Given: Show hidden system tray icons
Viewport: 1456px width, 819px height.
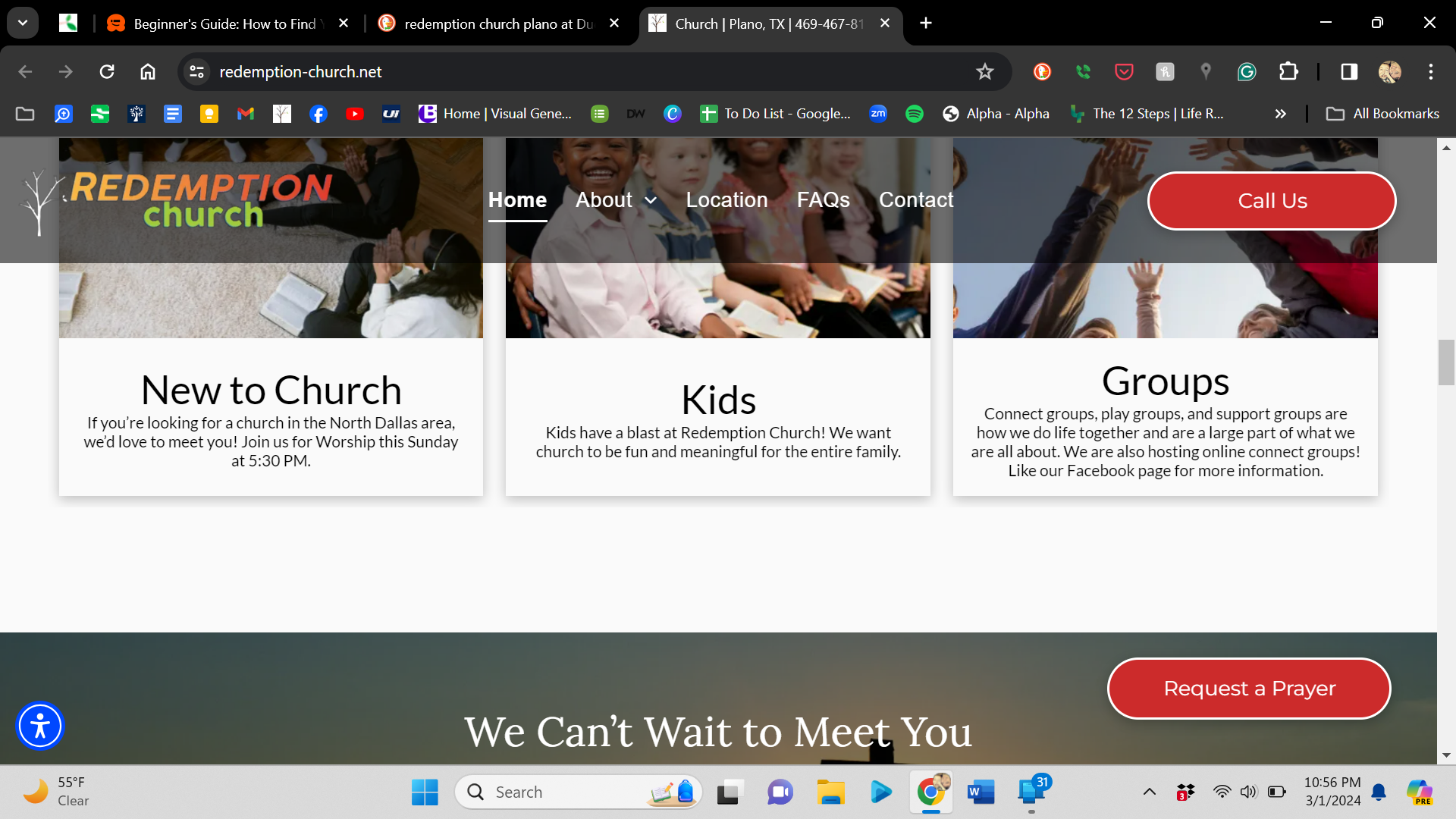Looking at the screenshot, I should point(1150,792).
